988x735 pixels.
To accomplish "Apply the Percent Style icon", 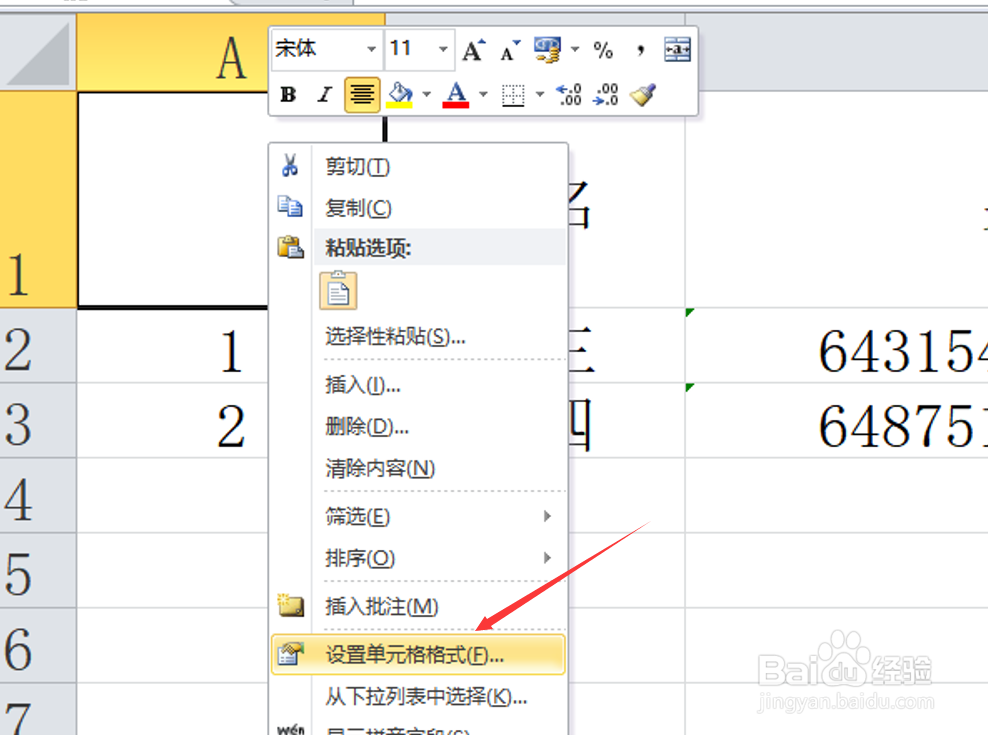I will click(x=603, y=48).
